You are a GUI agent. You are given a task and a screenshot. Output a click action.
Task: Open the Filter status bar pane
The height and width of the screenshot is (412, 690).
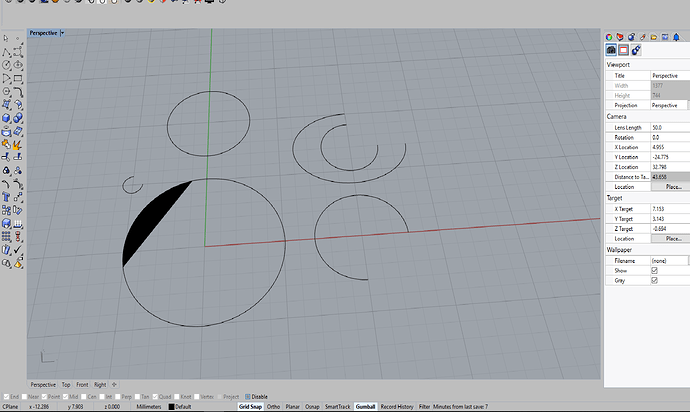point(424,407)
